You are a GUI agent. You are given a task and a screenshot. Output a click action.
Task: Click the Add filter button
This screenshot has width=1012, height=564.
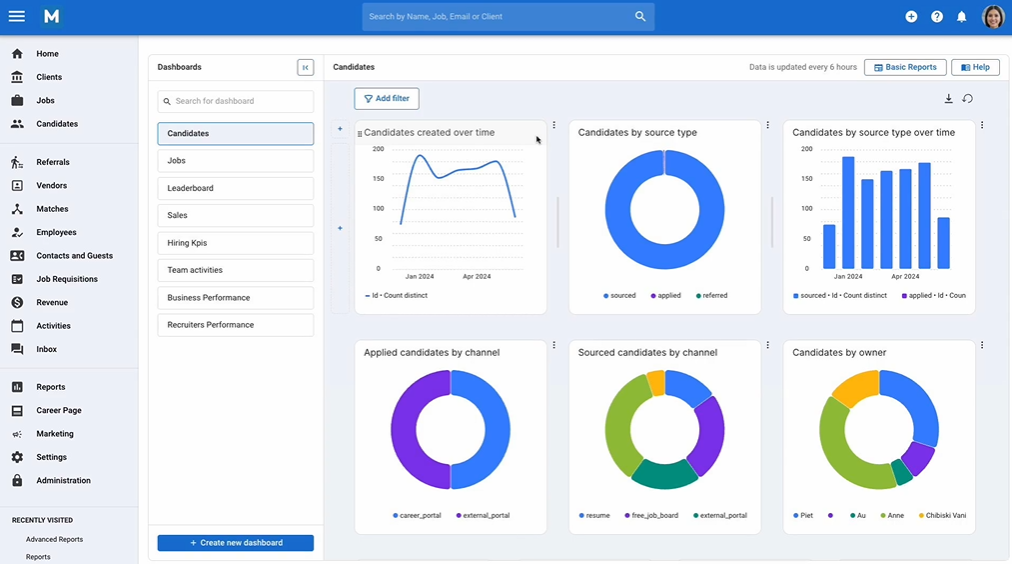click(x=387, y=99)
